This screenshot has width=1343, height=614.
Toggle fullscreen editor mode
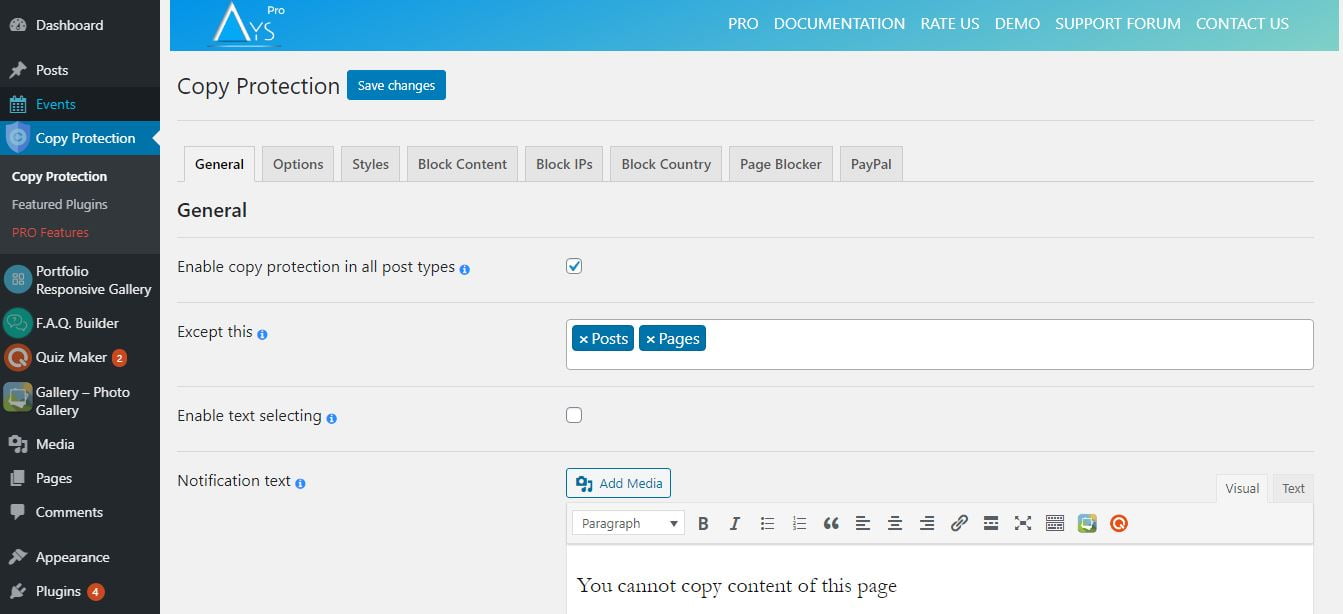point(1023,523)
